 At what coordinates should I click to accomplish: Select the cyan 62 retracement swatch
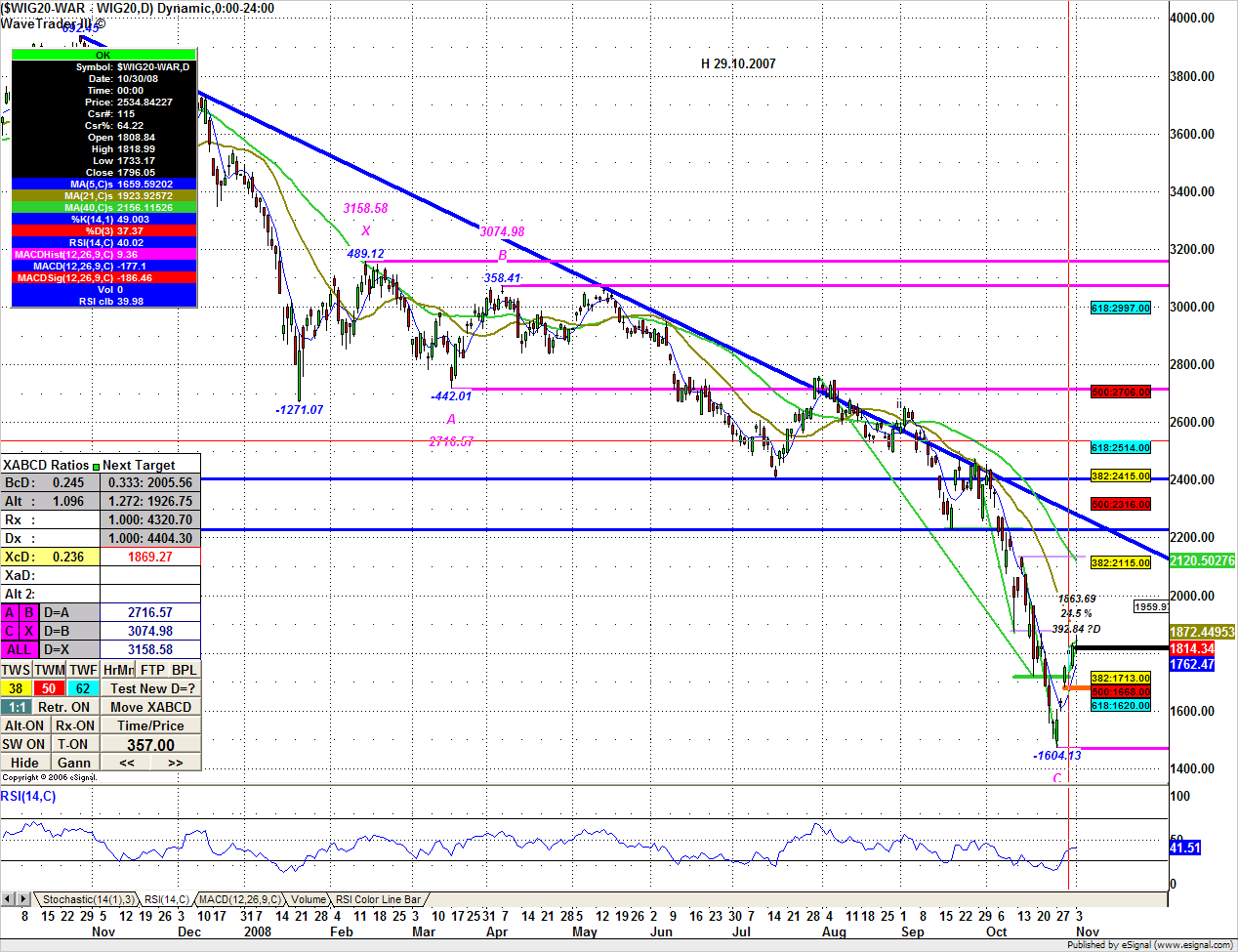point(83,688)
